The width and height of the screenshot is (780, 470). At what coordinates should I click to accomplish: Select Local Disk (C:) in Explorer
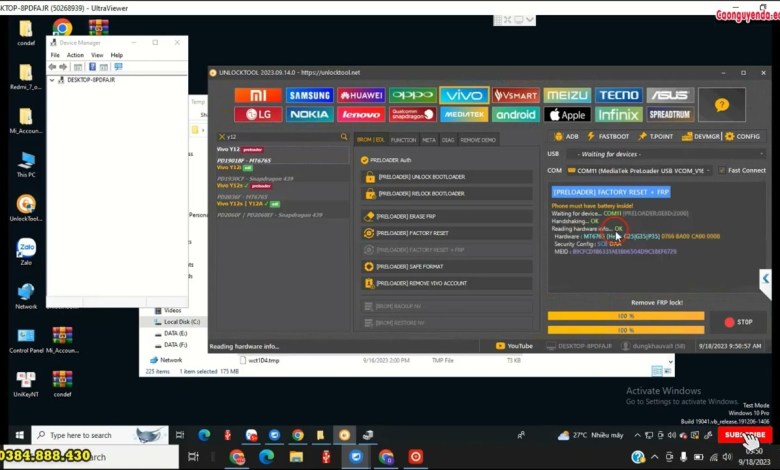pos(177,322)
